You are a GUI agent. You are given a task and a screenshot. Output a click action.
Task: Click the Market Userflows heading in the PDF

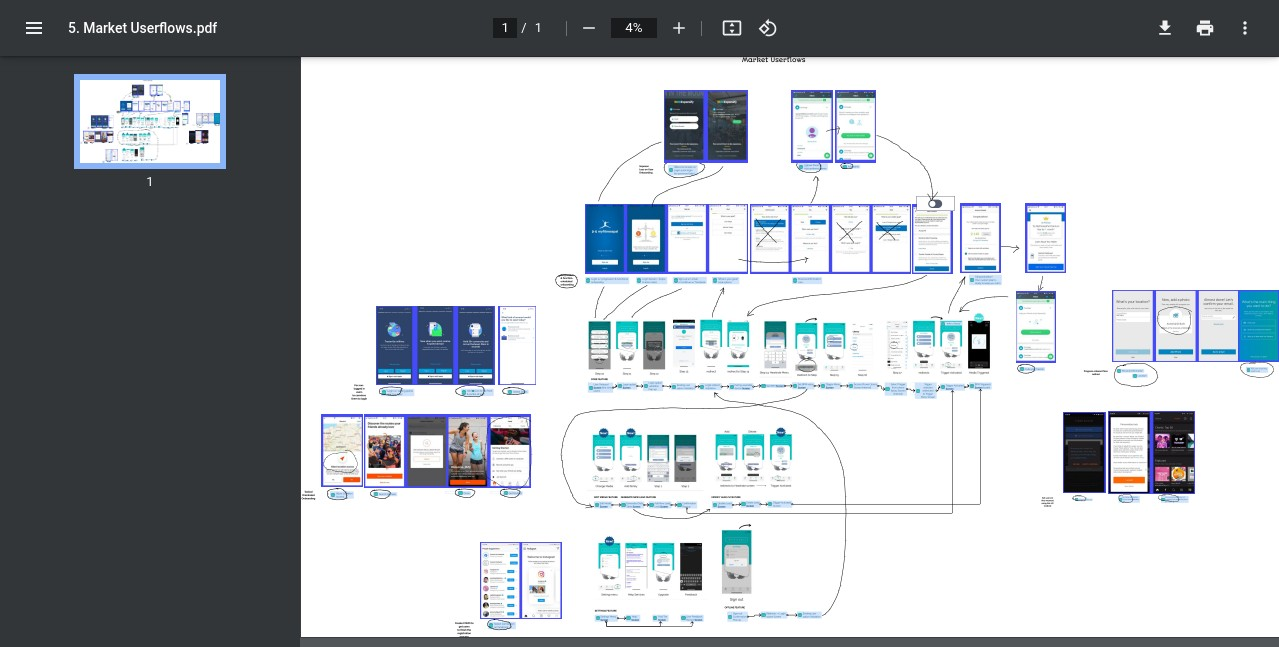[x=772, y=60]
